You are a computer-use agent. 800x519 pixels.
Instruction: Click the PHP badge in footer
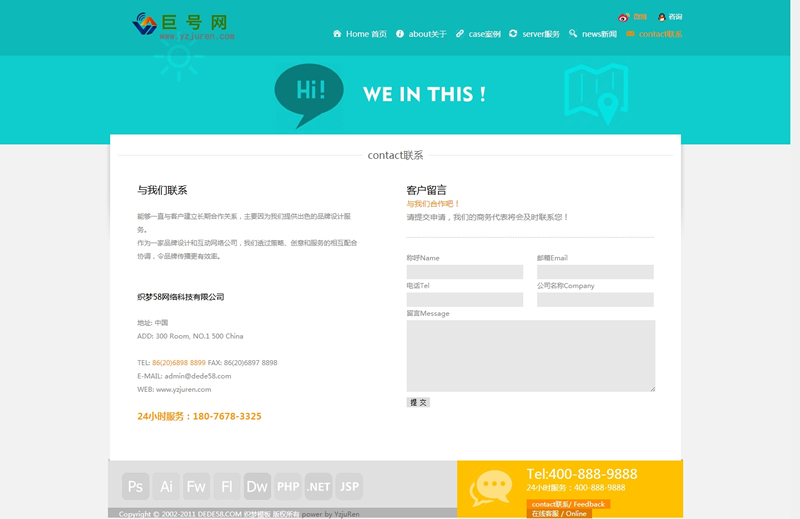click(x=288, y=486)
